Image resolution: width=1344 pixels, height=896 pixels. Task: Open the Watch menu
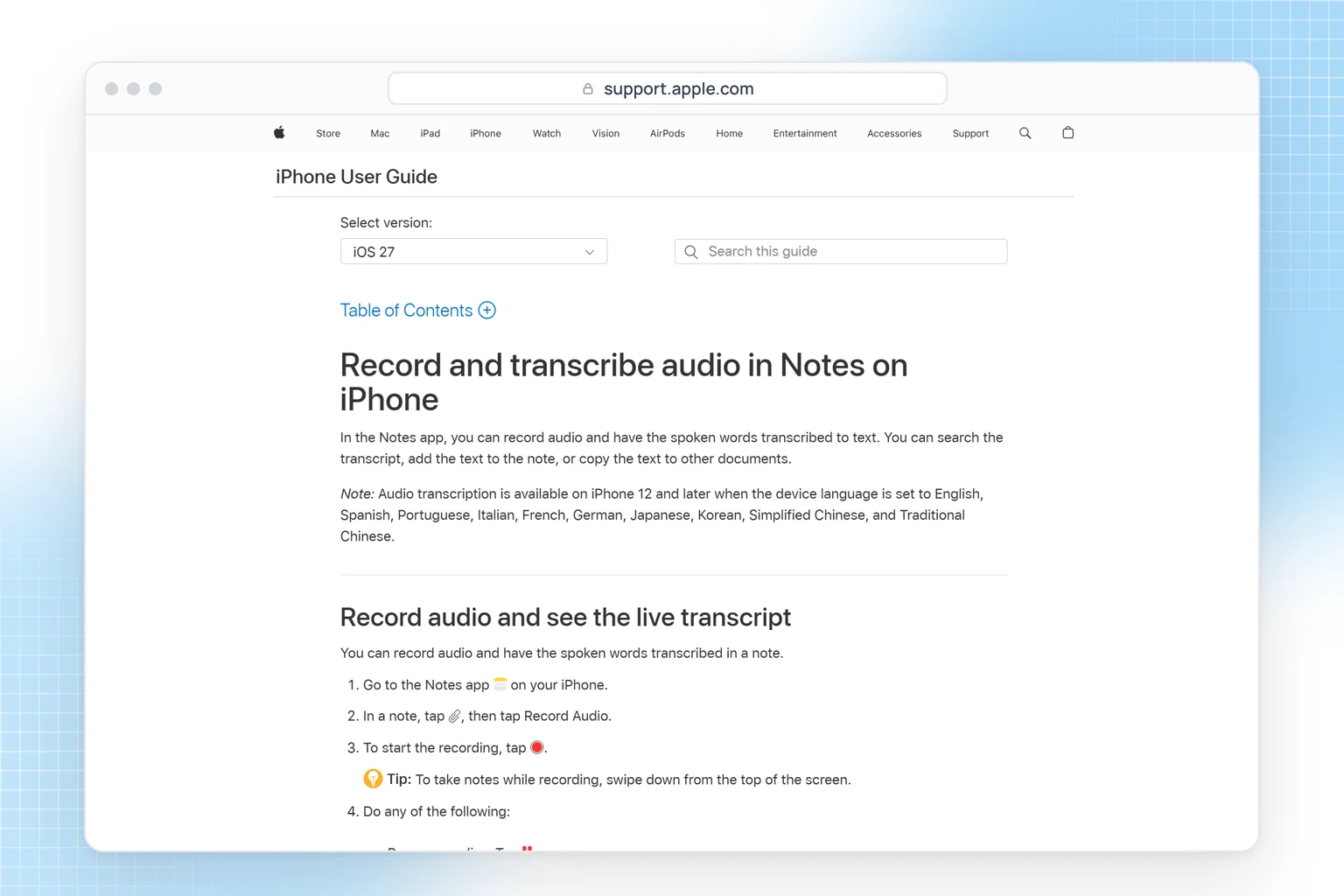547,133
